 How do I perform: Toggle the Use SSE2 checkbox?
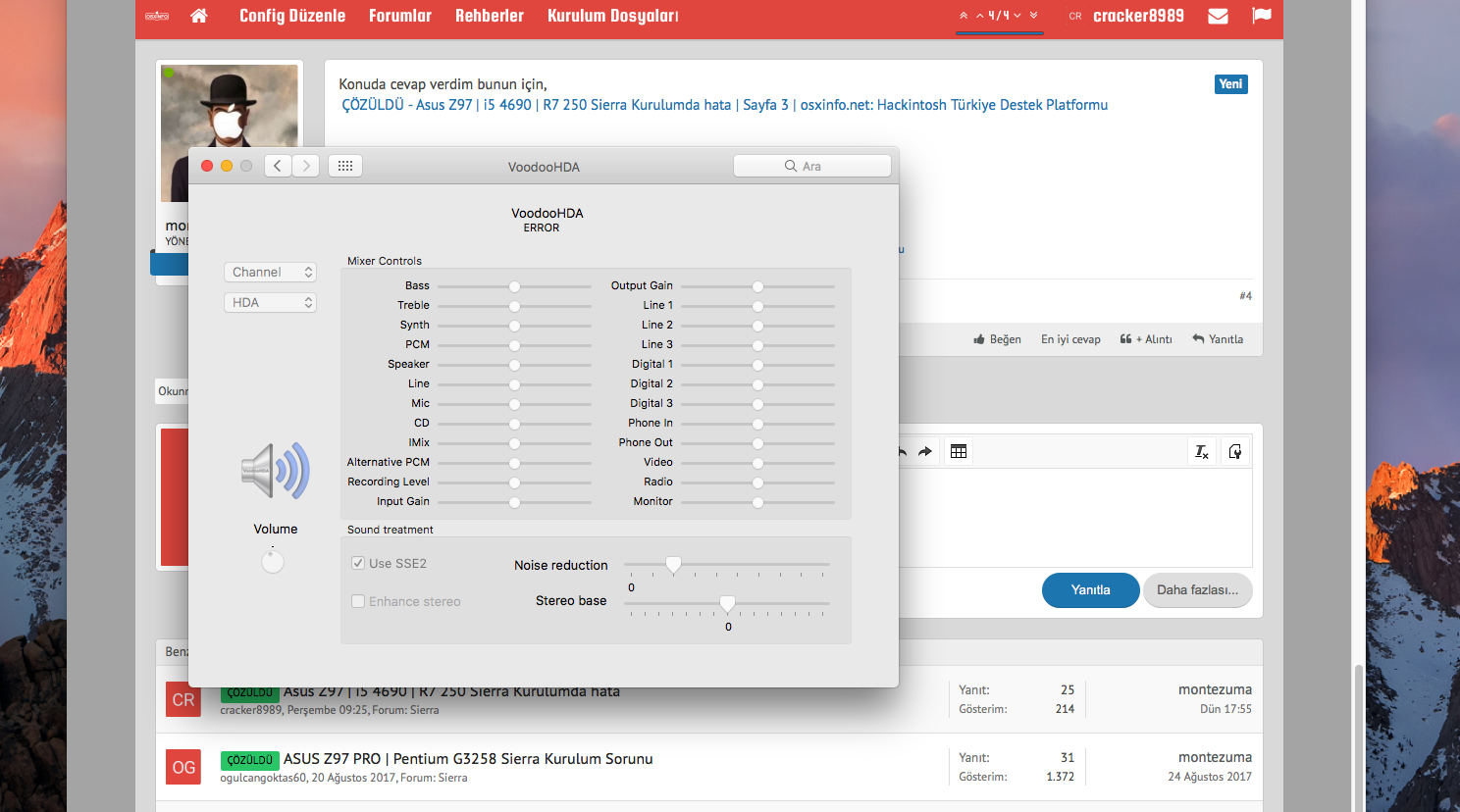coord(358,563)
